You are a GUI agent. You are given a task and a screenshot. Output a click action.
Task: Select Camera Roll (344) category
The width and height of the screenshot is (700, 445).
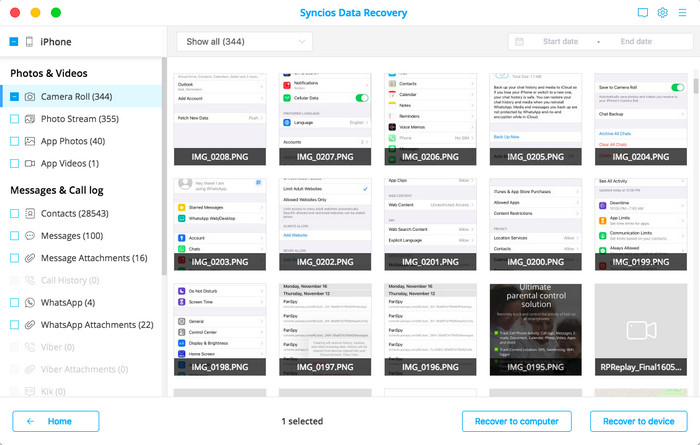click(x=81, y=96)
